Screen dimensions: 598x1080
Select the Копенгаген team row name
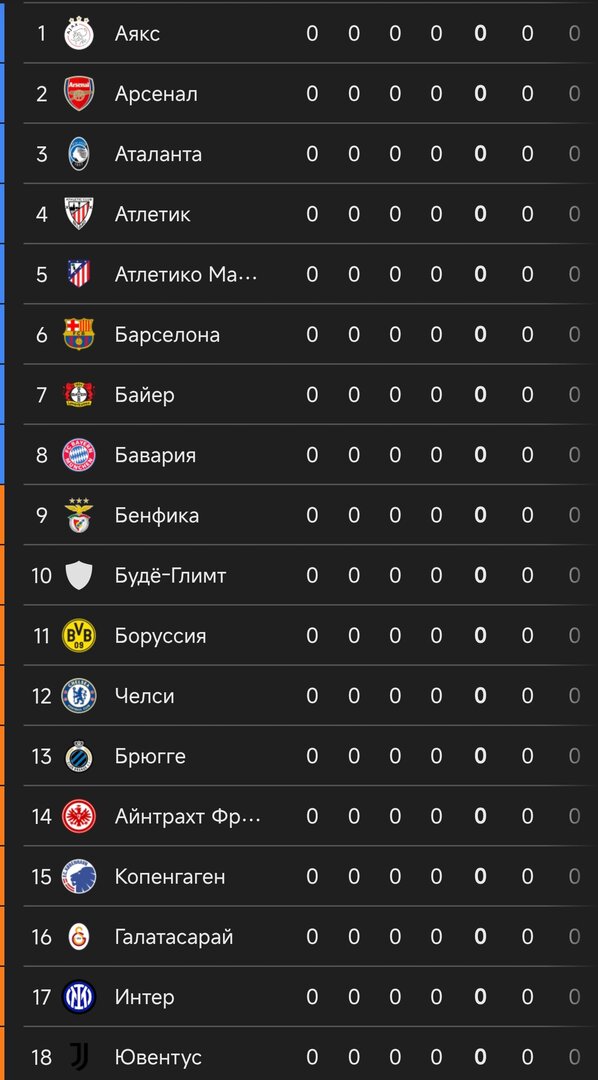[170, 877]
